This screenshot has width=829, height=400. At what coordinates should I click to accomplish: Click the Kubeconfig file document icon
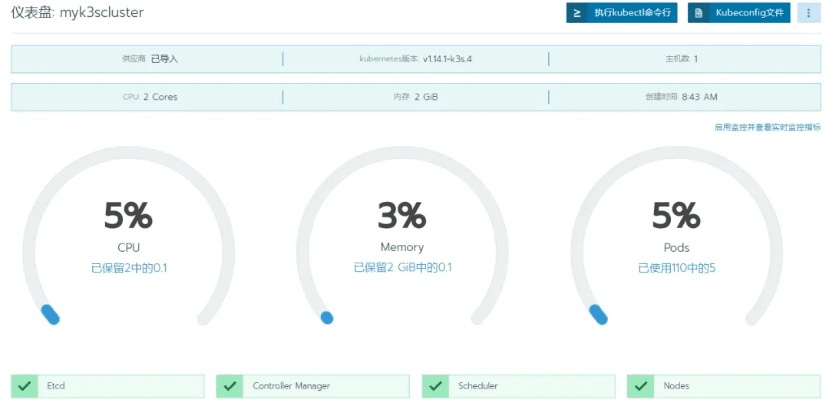click(699, 13)
